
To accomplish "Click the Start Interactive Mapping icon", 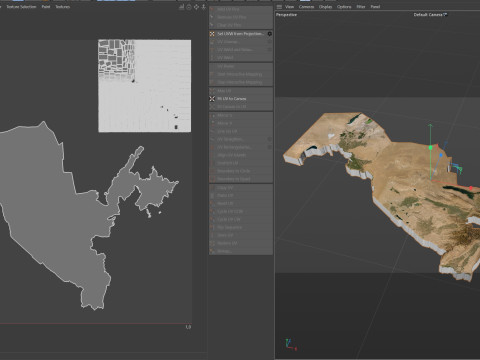I will (x=212, y=74).
